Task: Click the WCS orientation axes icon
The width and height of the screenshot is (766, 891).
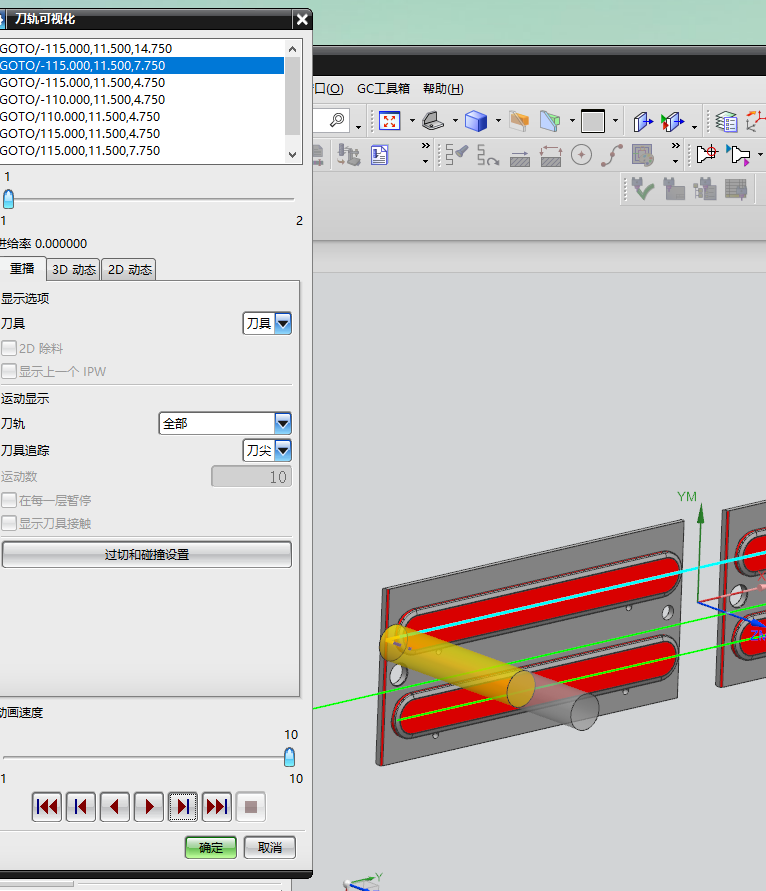Action: pos(756,121)
